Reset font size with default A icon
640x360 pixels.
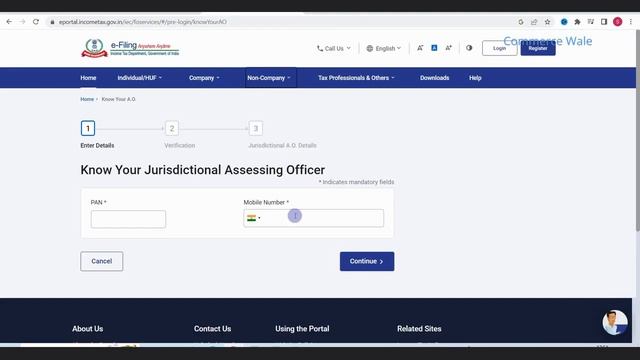(x=434, y=48)
